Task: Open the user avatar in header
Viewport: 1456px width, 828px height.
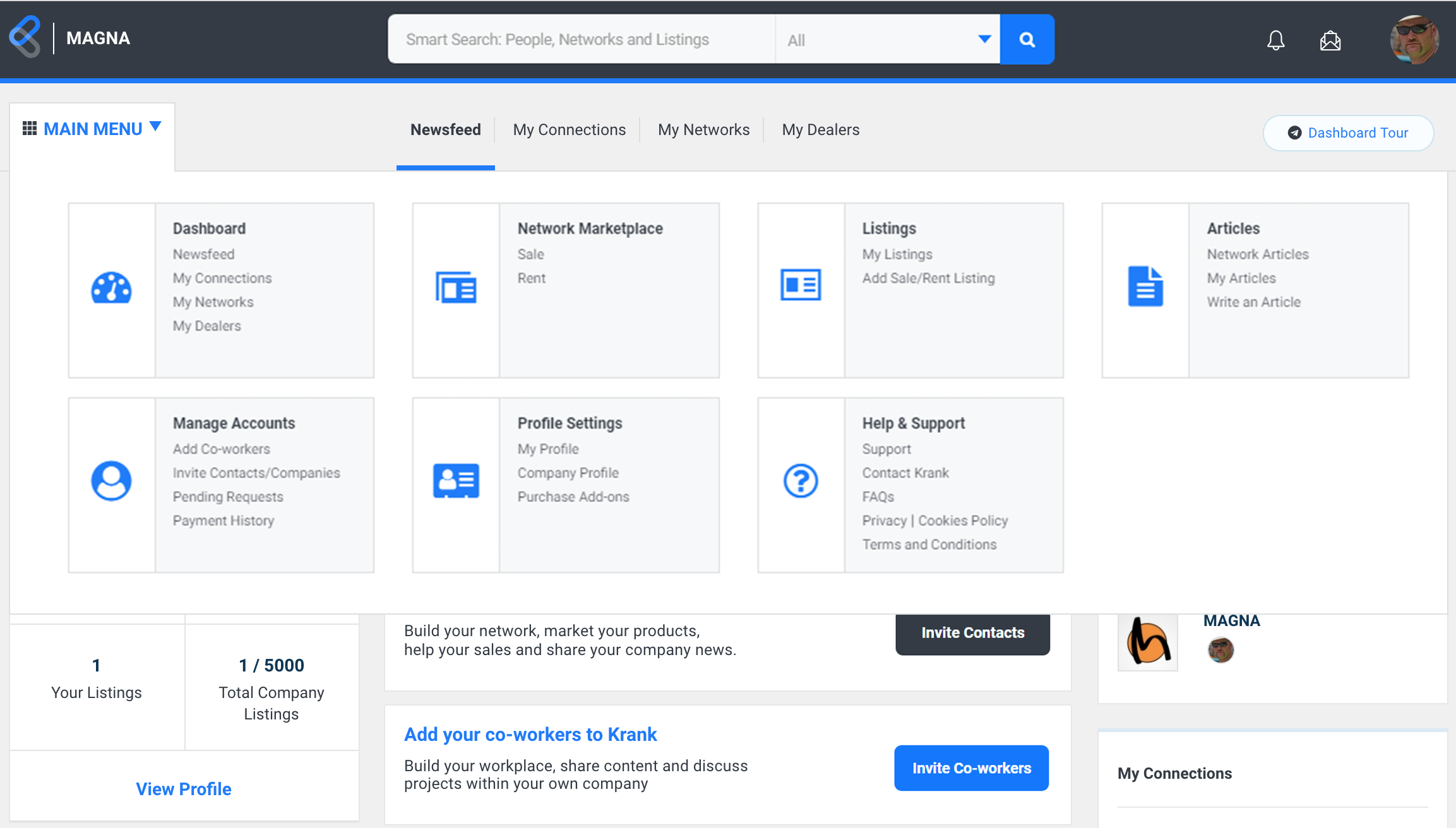Action: point(1415,40)
